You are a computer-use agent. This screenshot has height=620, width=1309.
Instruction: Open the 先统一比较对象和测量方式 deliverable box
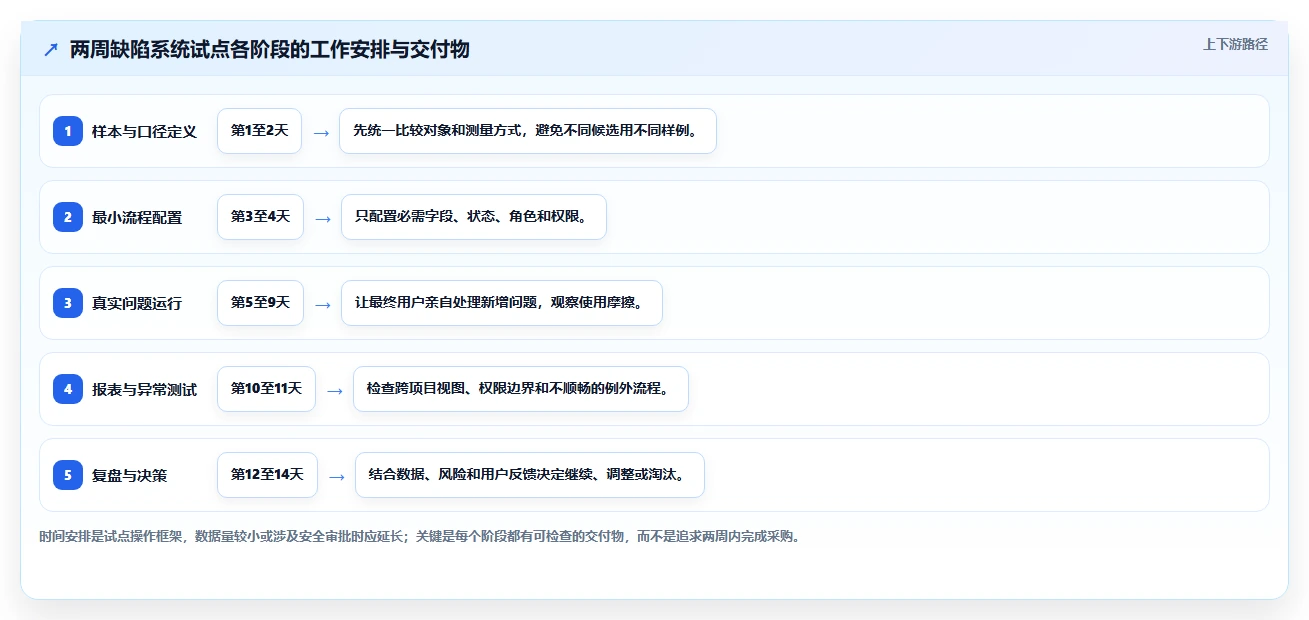[x=528, y=131]
